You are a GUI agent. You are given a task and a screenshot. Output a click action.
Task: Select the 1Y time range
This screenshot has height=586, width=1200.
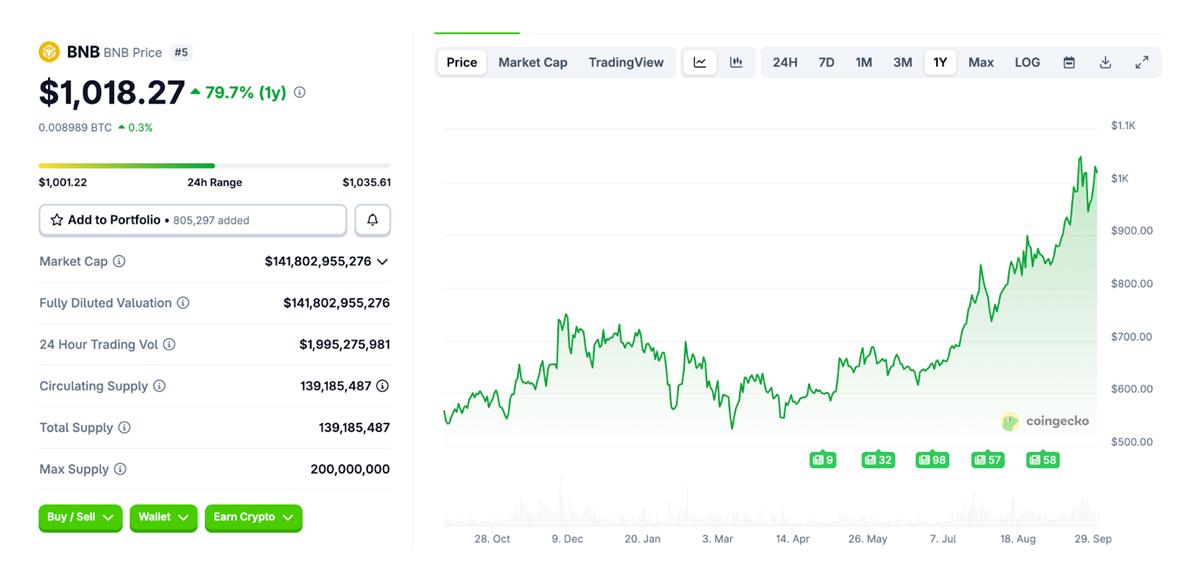(940, 62)
